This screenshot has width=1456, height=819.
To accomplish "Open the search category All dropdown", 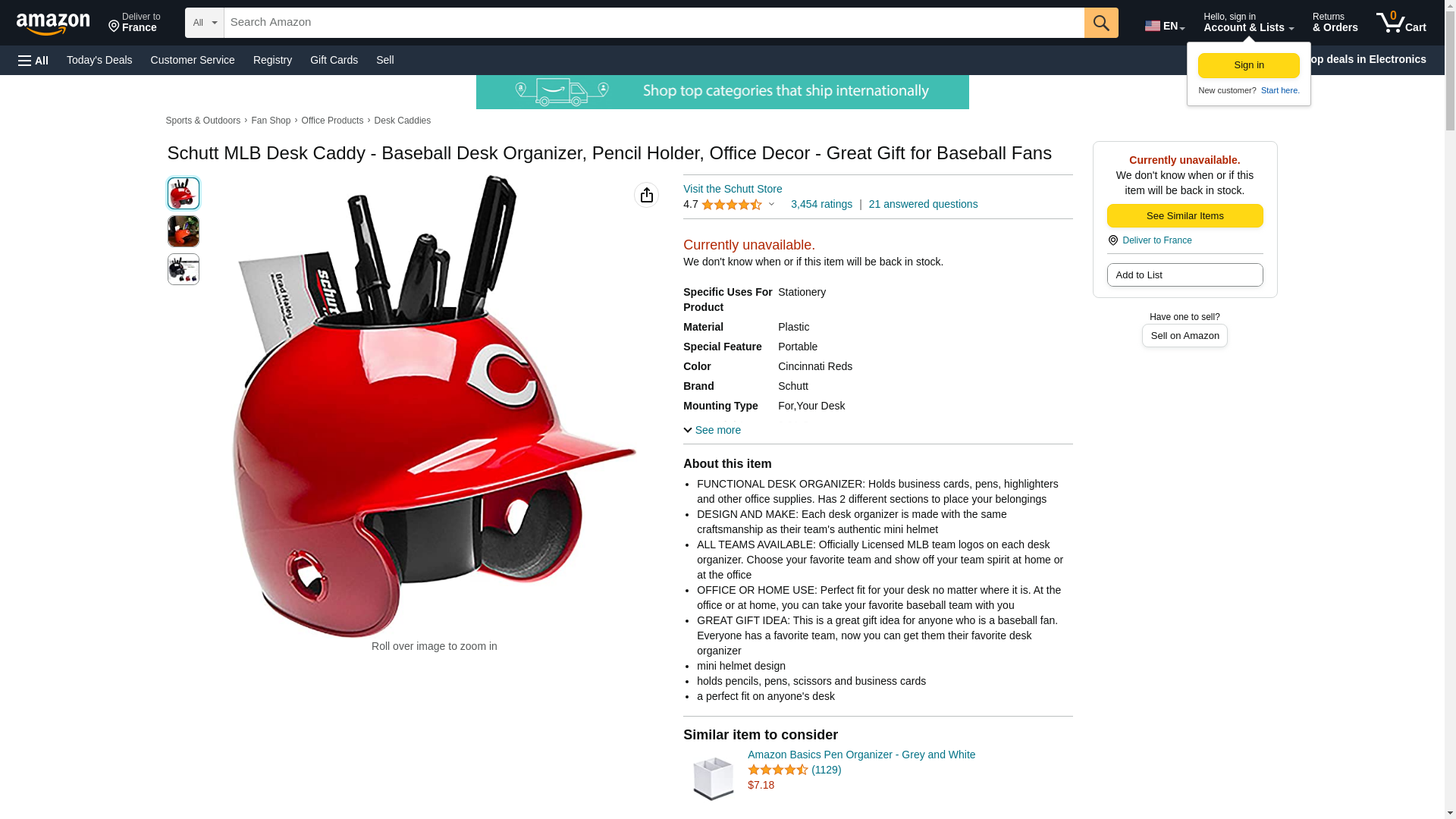I will 204,23.
